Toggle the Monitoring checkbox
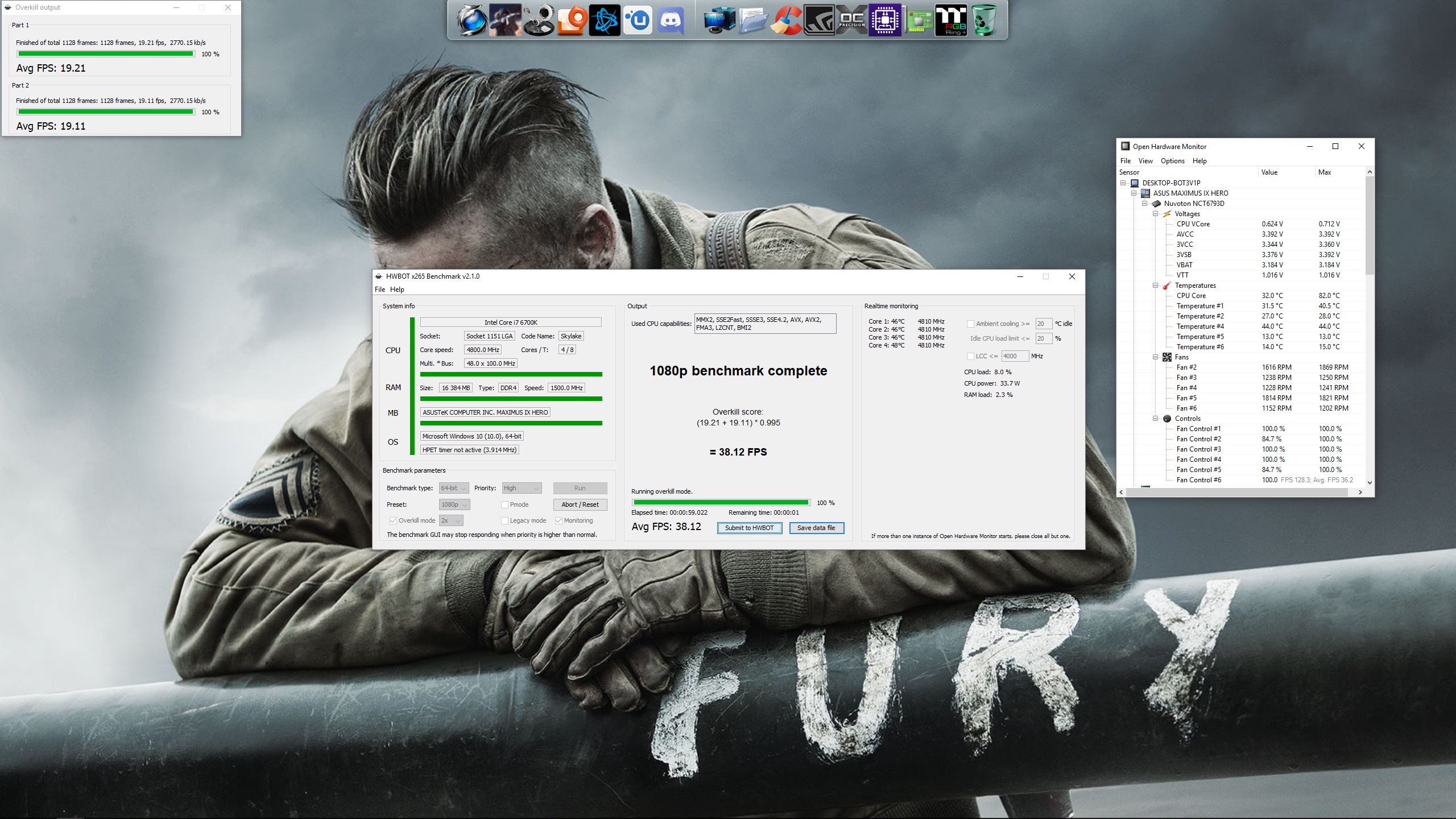1456x819 pixels. (559, 520)
